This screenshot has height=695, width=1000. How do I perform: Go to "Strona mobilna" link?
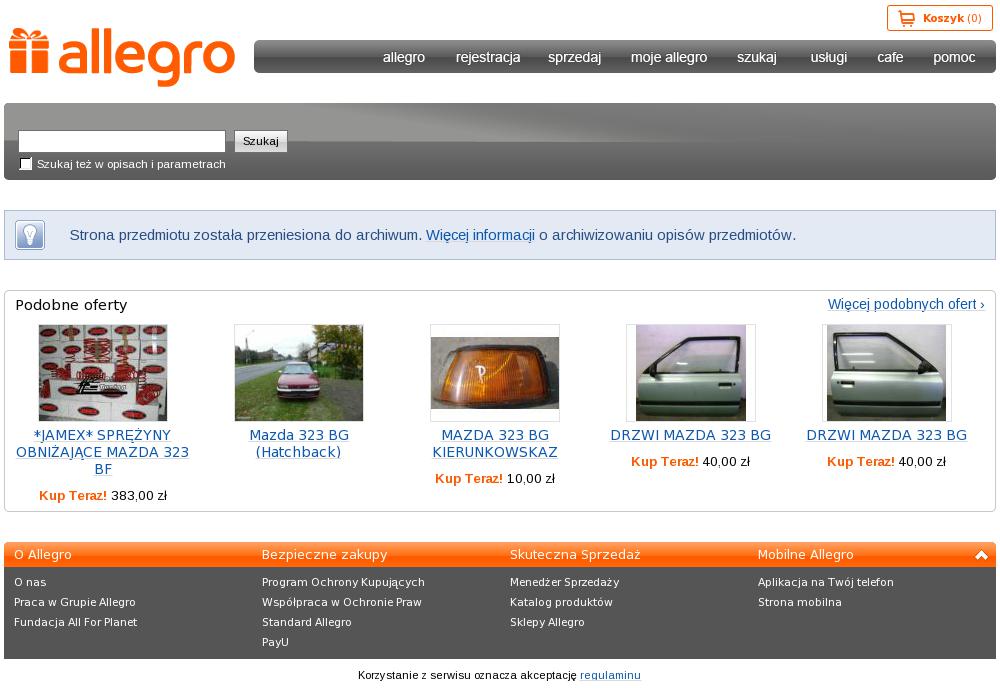pyautogui.click(x=800, y=603)
